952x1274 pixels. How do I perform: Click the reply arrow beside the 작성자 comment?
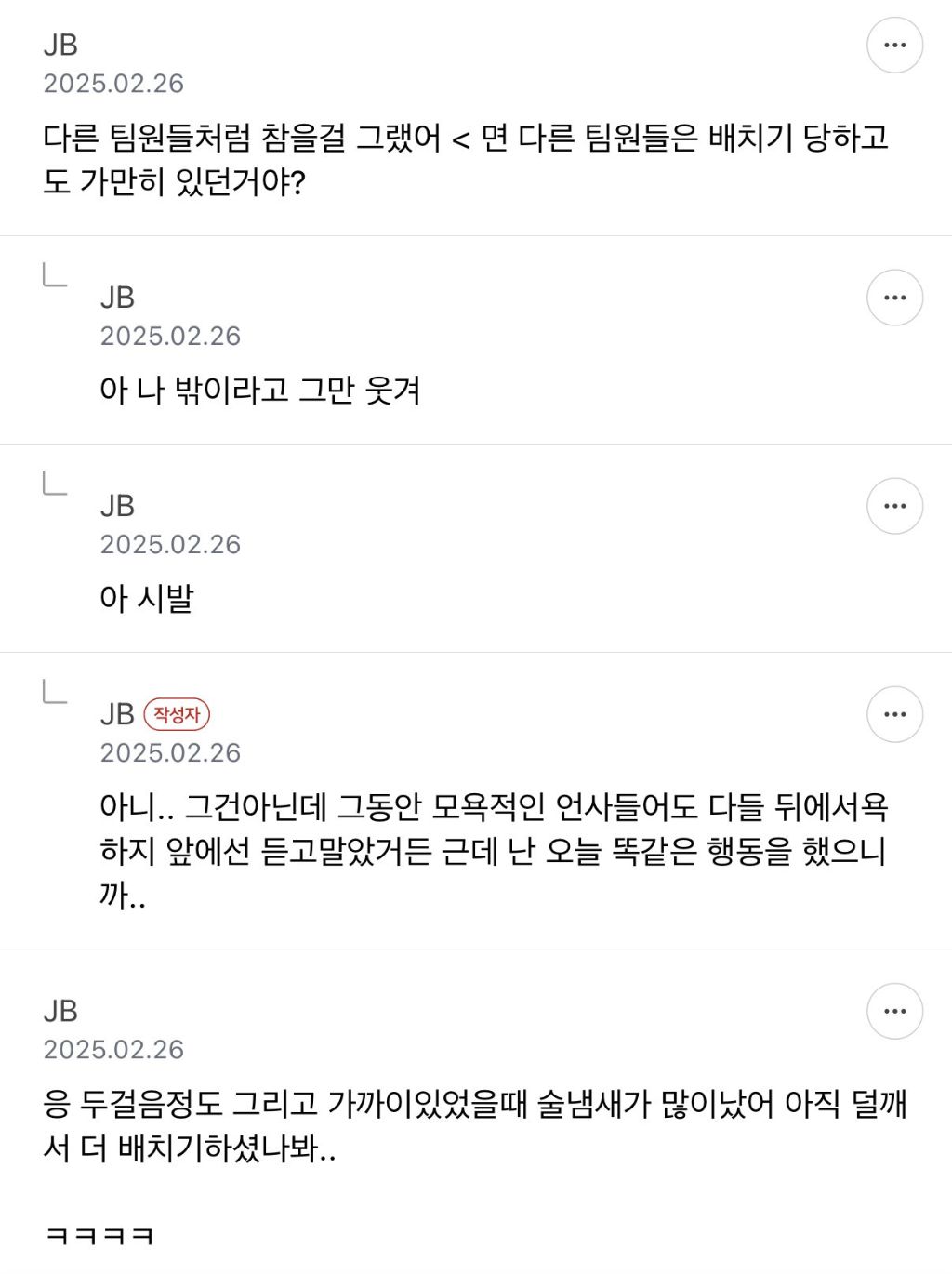[55, 692]
